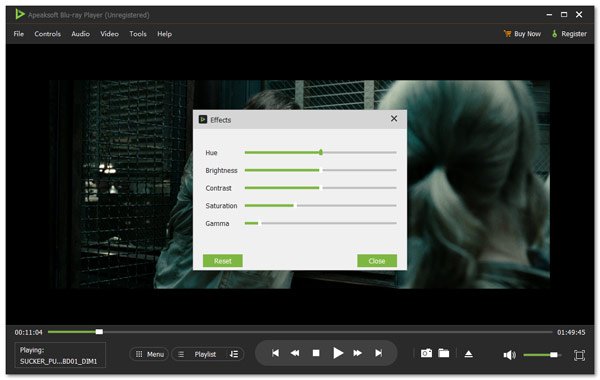Adjust the Saturation slider
Image resolution: width=600 pixels, height=380 pixels.
(321, 205)
